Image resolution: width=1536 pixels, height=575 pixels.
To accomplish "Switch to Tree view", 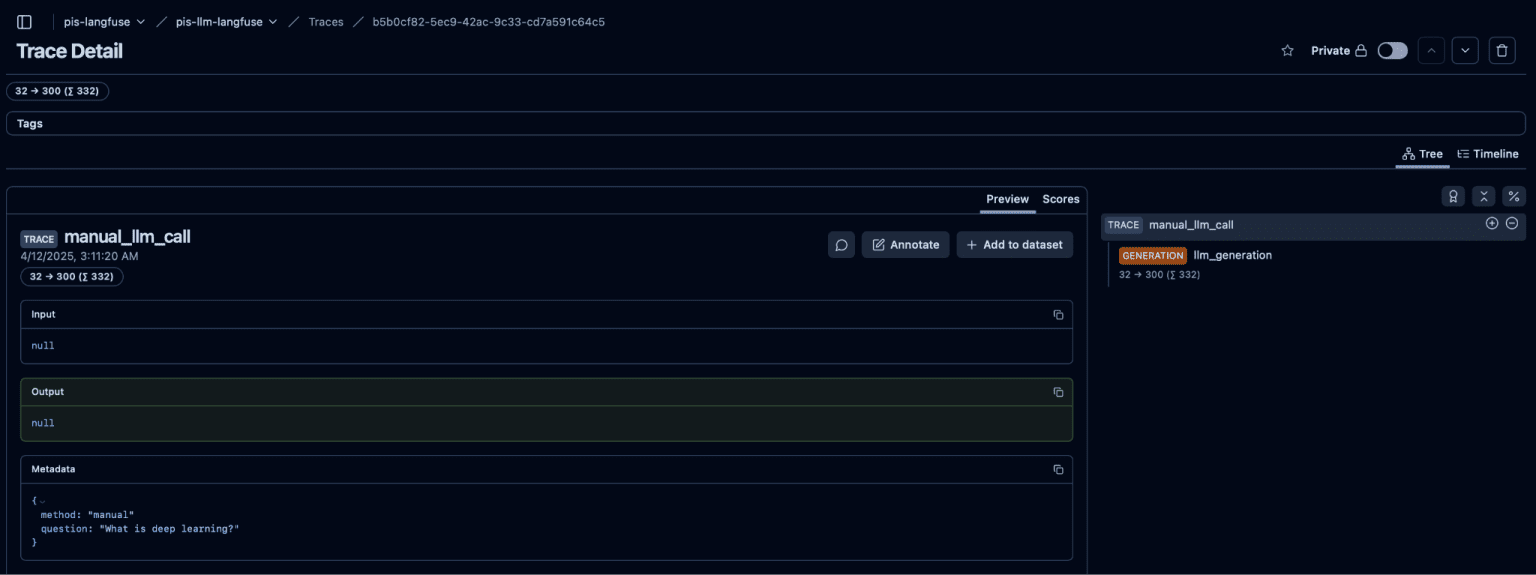I will click(1422, 154).
